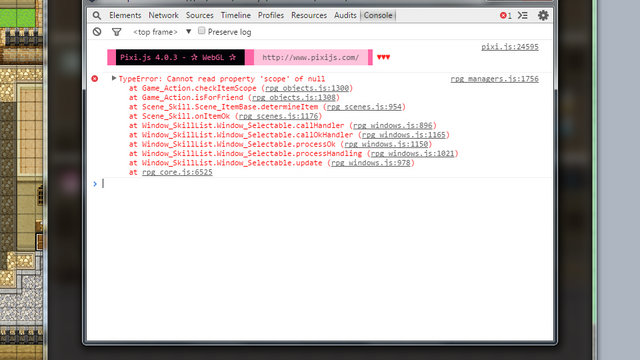
Task: Switch to the Network tab
Action: (163, 16)
